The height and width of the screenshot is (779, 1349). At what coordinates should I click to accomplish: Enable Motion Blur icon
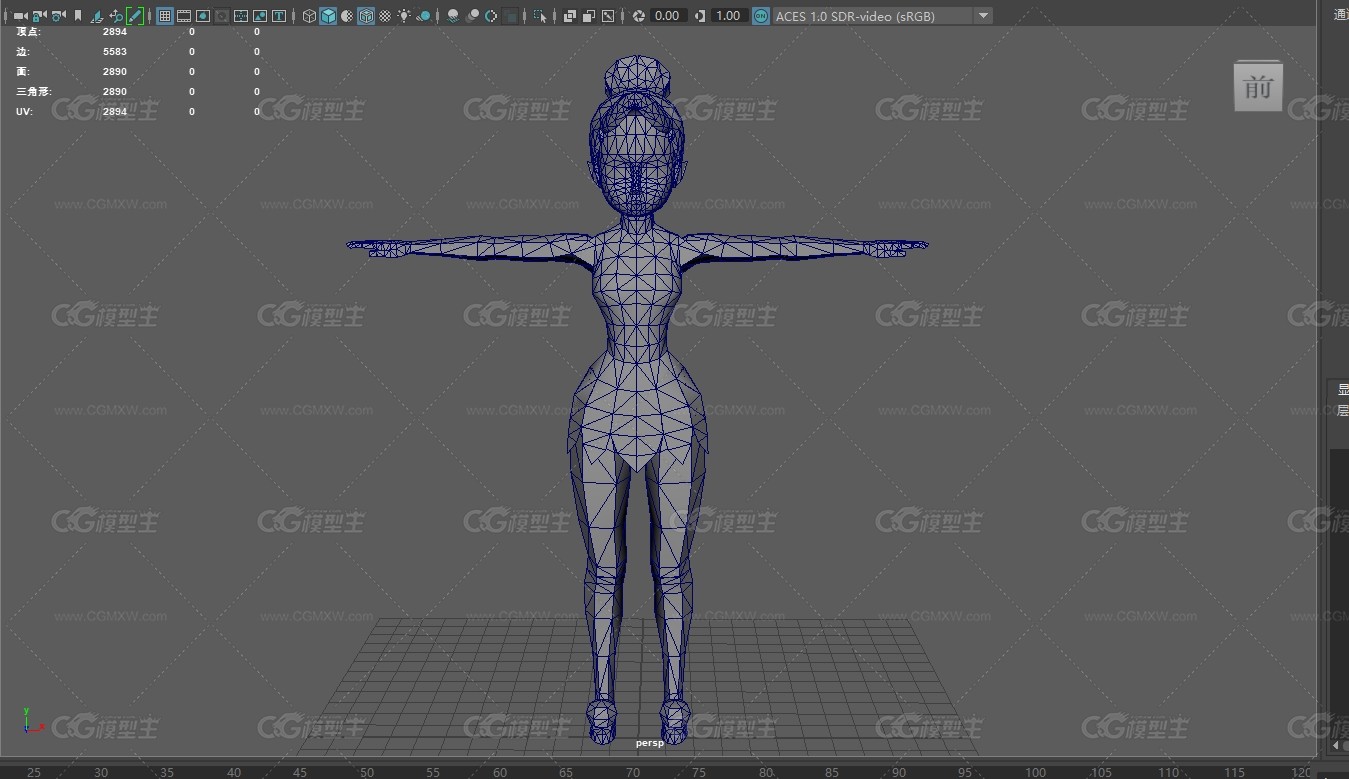click(473, 16)
